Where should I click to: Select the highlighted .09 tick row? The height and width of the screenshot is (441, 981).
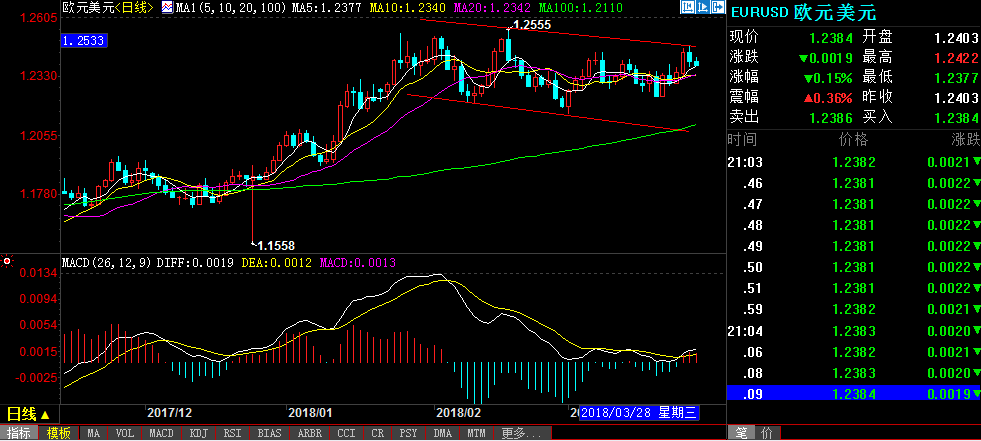coord(853,394)
